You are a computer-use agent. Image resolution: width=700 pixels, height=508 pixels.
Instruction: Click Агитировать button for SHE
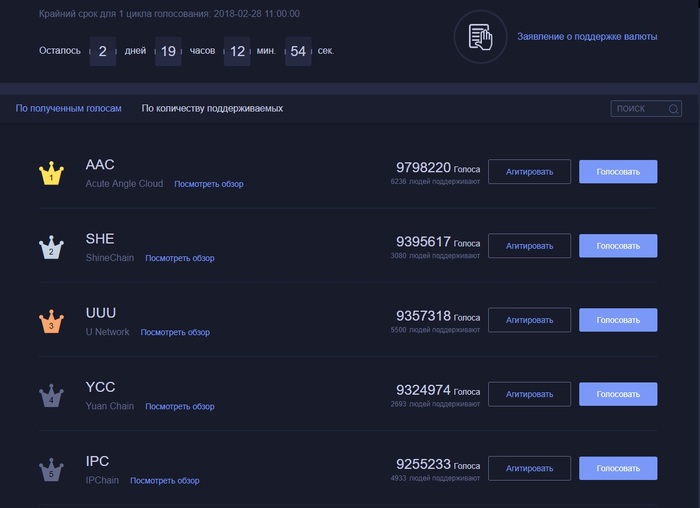(x=529, y=246)
